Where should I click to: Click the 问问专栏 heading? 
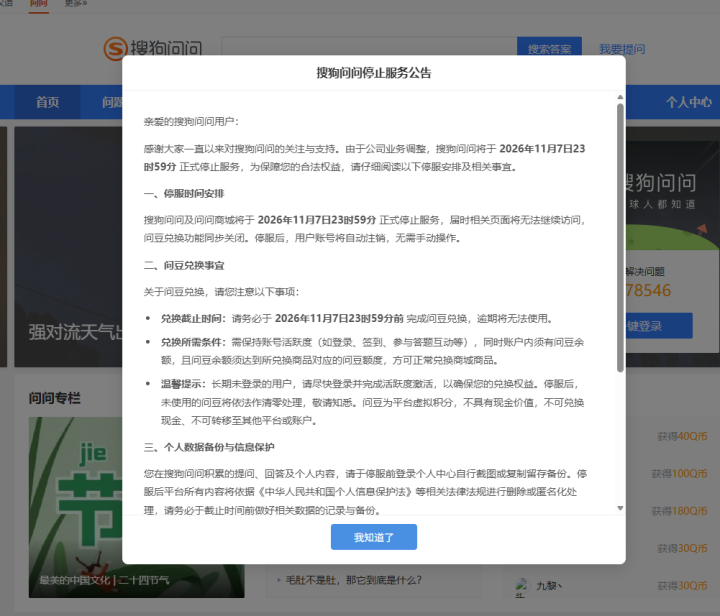(x=55, y=398)
